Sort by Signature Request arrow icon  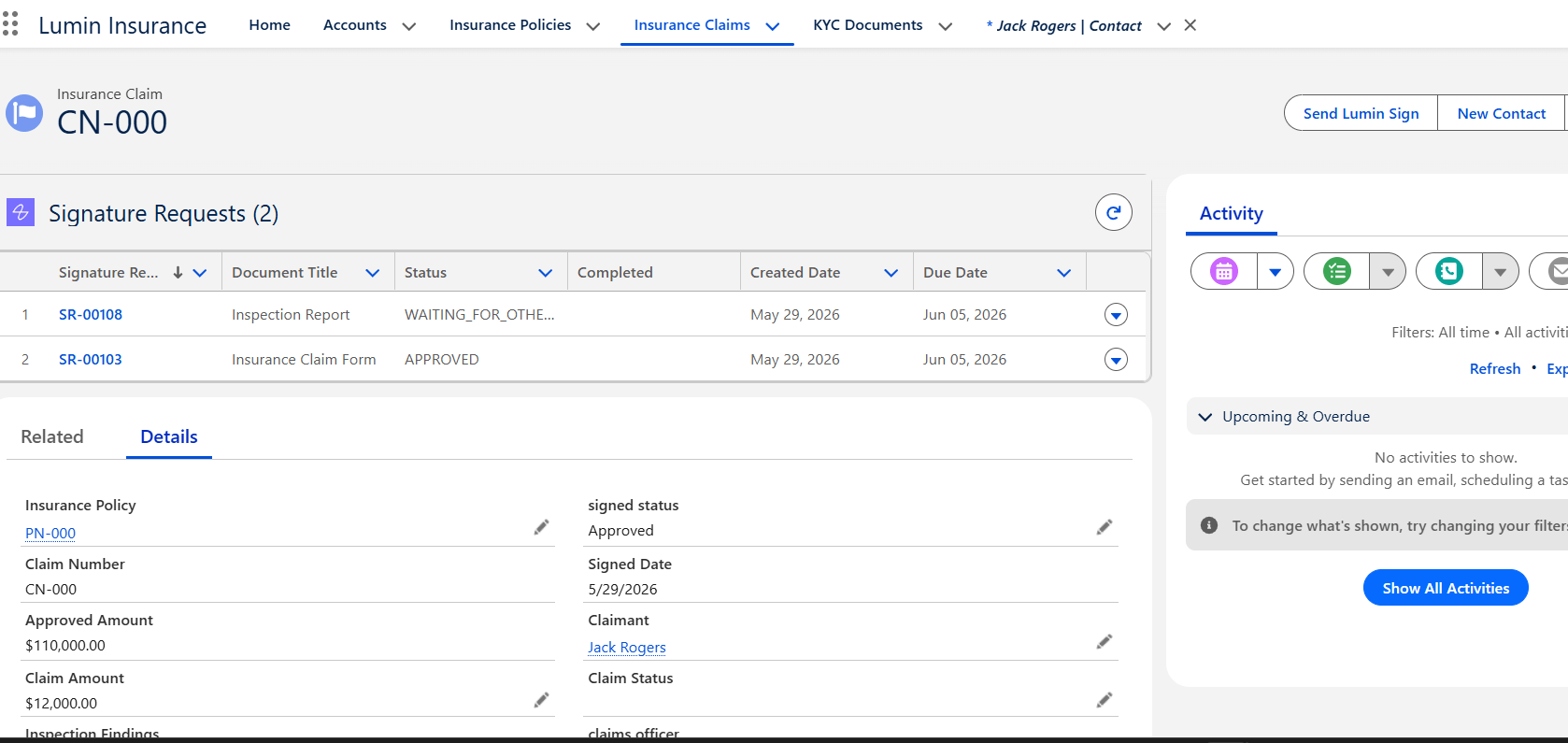point(178,273)
